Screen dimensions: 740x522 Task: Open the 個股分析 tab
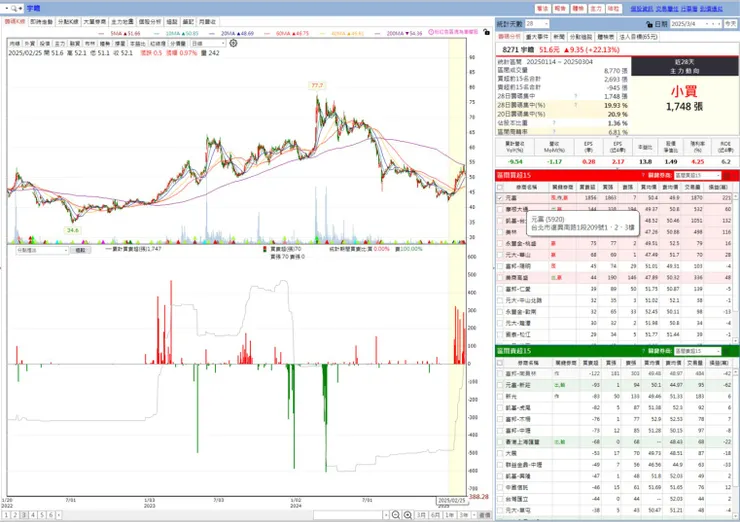[x=150, y=22]
